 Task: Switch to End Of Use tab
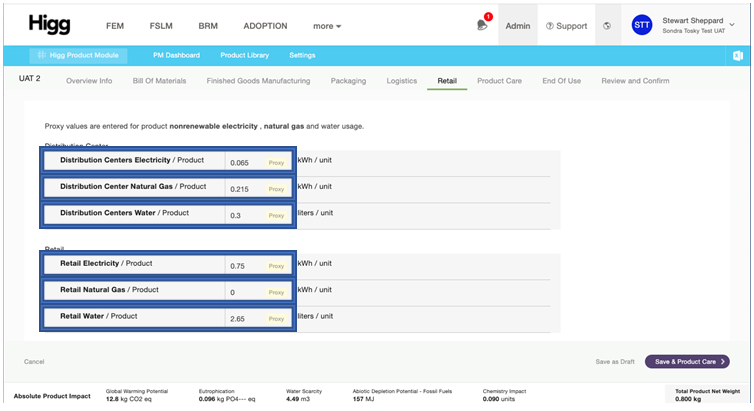562,81
